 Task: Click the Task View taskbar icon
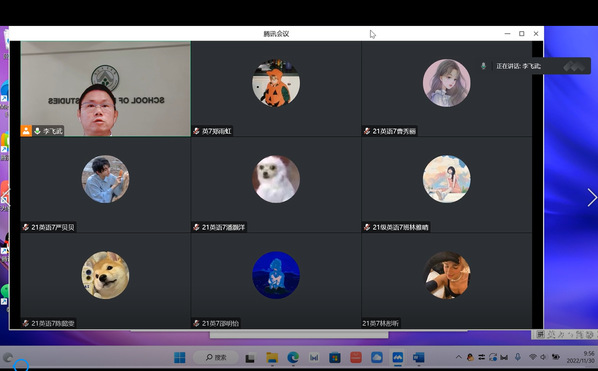pyautogui.click(x=250, y=358)
